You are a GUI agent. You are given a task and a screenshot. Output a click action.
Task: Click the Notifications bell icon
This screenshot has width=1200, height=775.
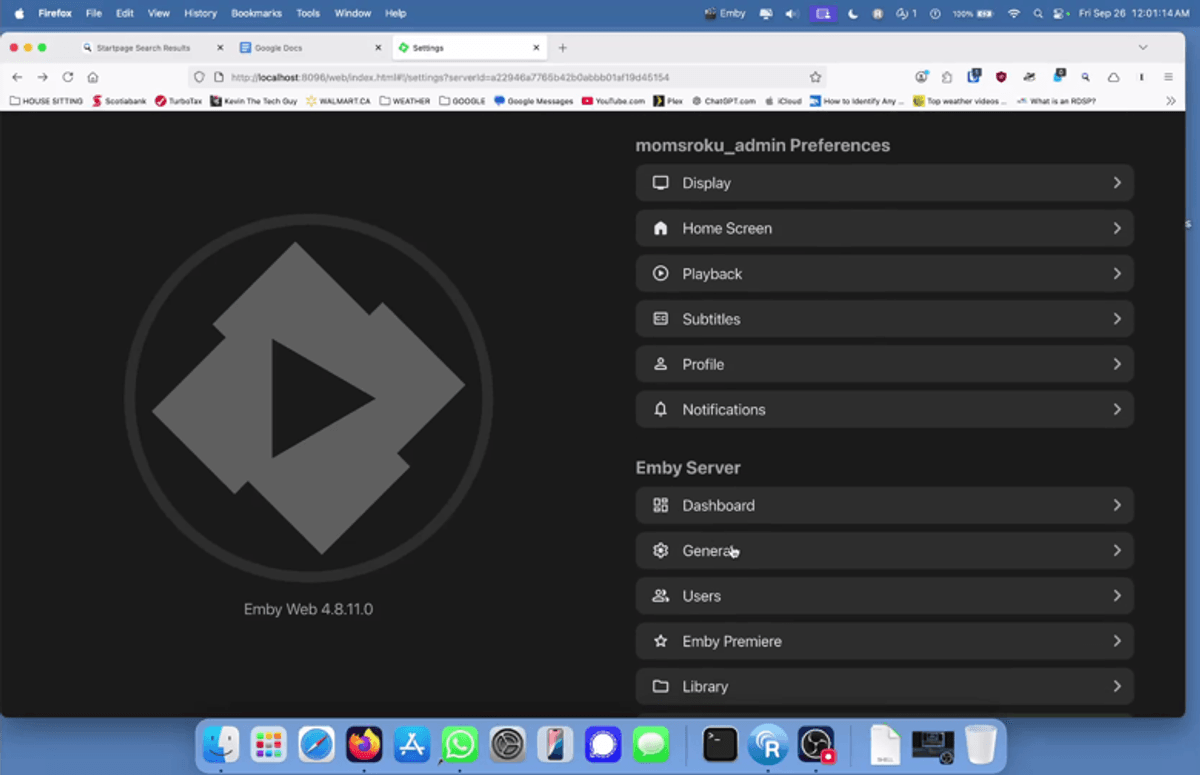[x=660, y=409]
